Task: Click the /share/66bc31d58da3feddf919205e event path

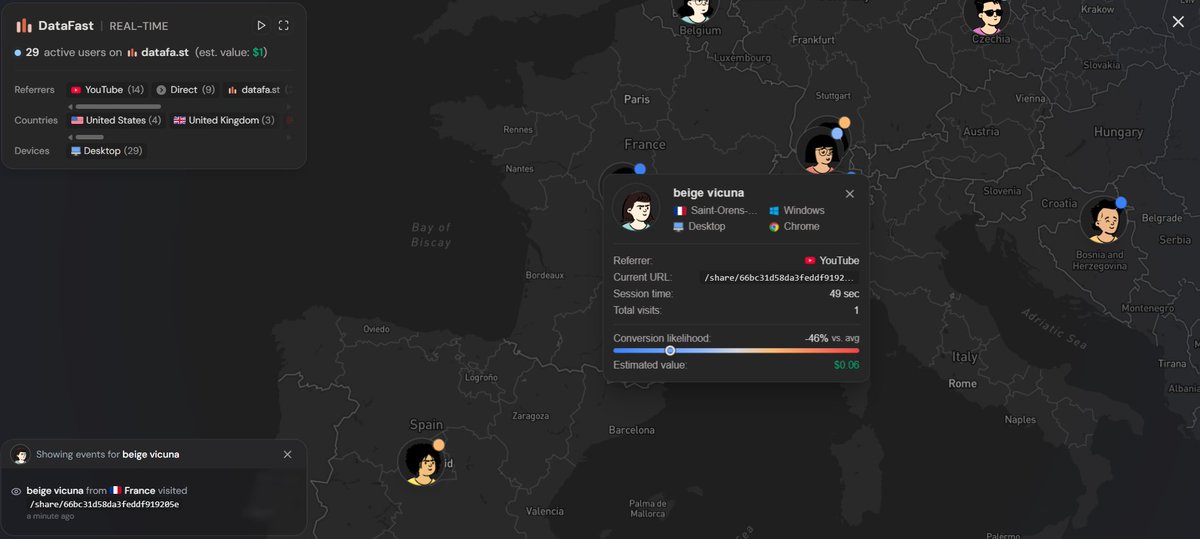Action: [x=104, y=504]
